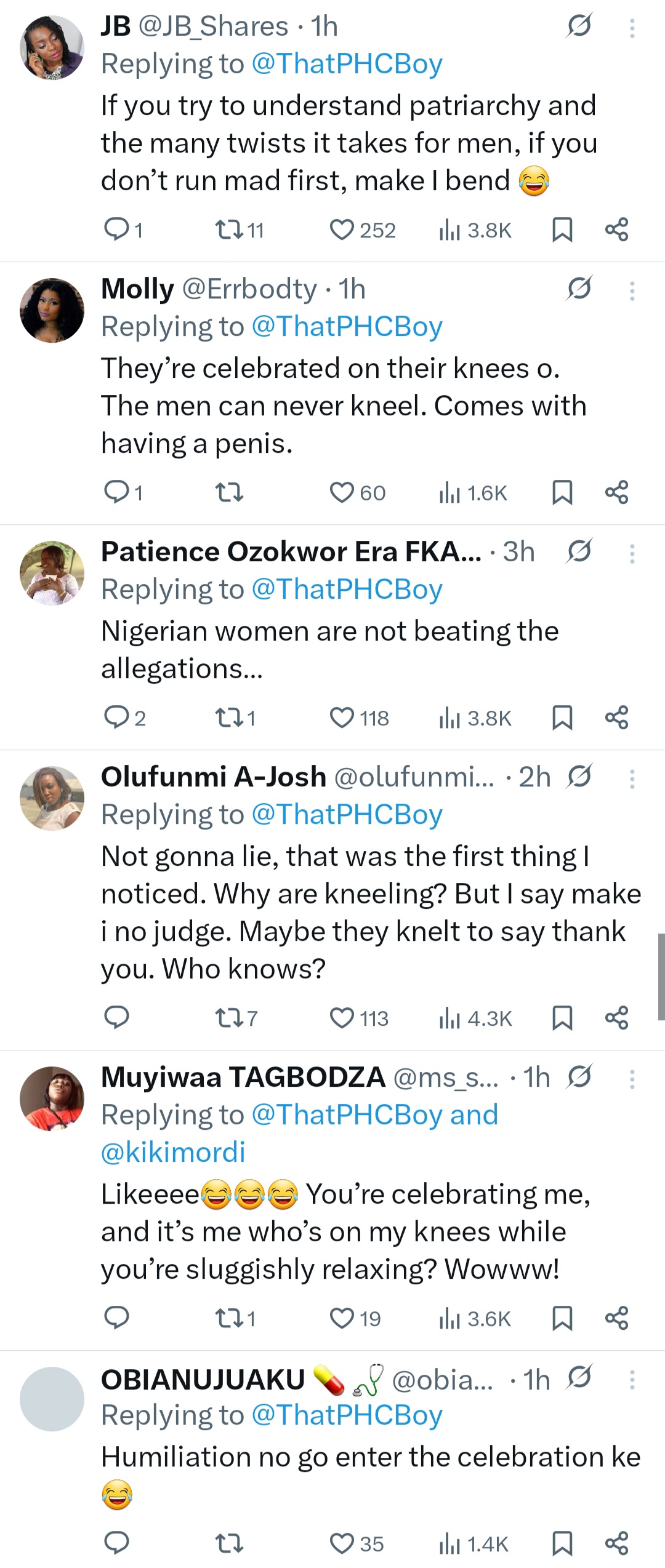
Task: Share OBIANUJUAKU's reply
Action: coord(616,1544)
